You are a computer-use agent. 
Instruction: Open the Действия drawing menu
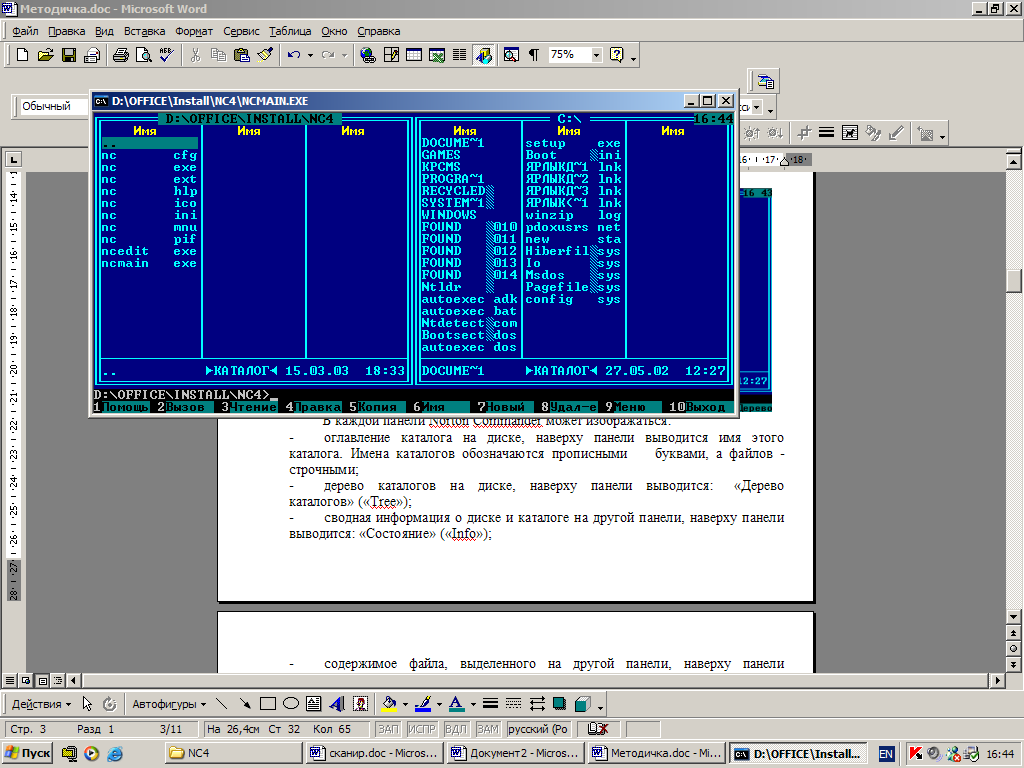coord(41,704)
